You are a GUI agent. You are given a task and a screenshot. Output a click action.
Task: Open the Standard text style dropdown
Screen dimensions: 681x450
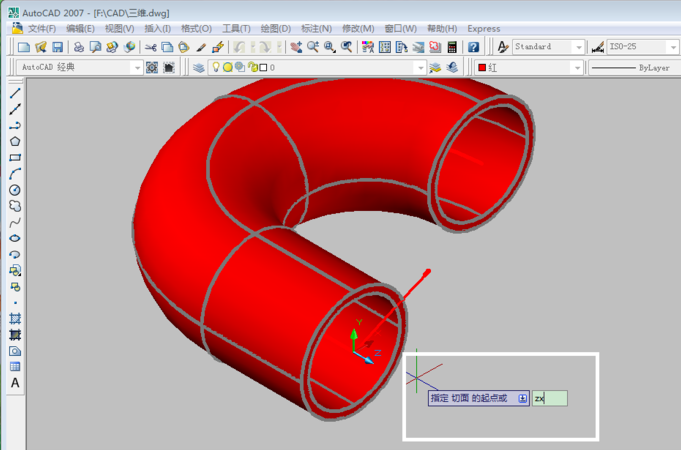pos(578,47)
